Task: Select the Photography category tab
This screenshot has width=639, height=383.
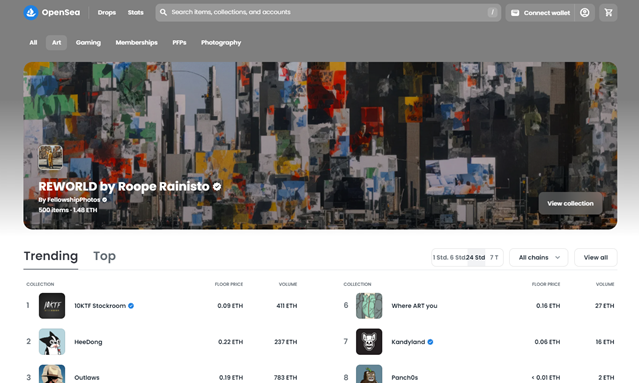Action: (x=221, y=42)
